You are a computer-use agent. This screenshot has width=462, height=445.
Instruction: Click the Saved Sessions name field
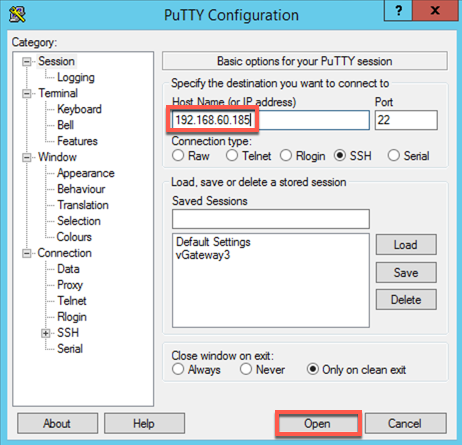[271, 219]
